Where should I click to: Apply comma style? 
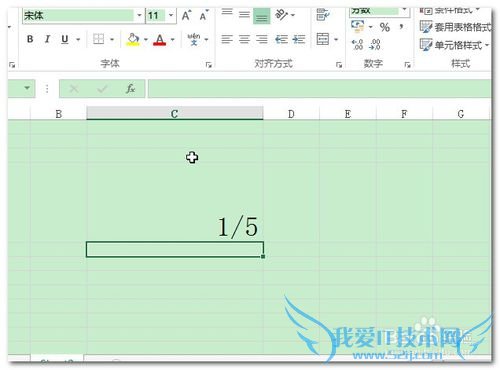tap(401, 26)
